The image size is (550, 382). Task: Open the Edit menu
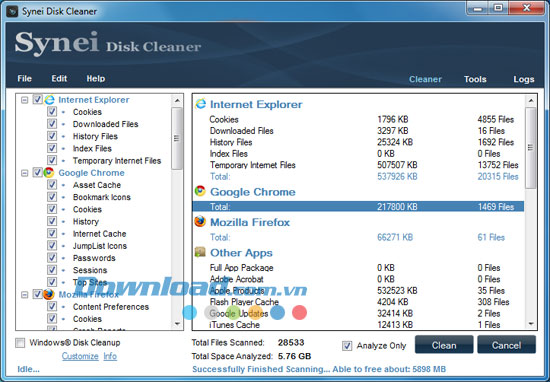point(59,79)
